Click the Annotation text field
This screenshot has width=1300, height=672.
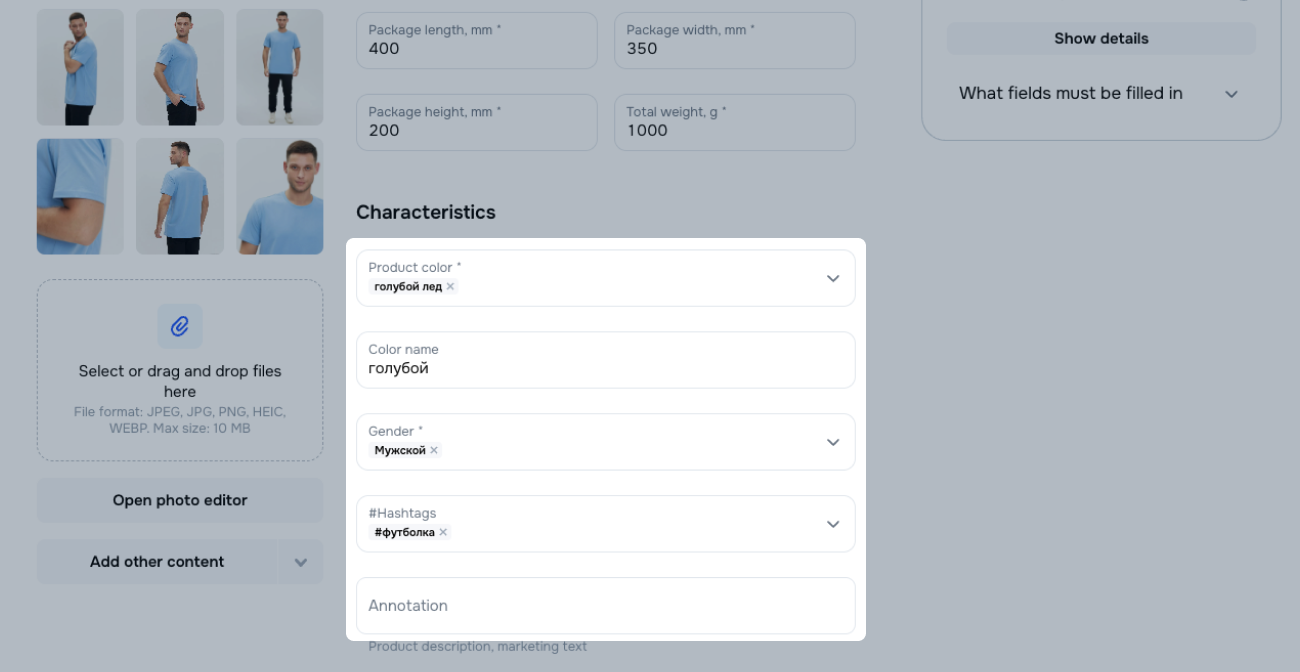point(605,606)
